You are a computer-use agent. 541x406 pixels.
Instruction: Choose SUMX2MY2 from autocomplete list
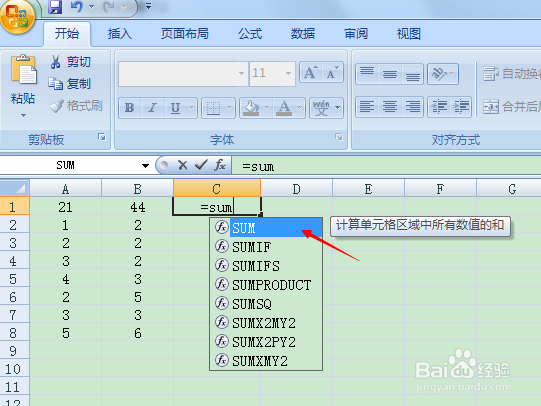(266, 323)
